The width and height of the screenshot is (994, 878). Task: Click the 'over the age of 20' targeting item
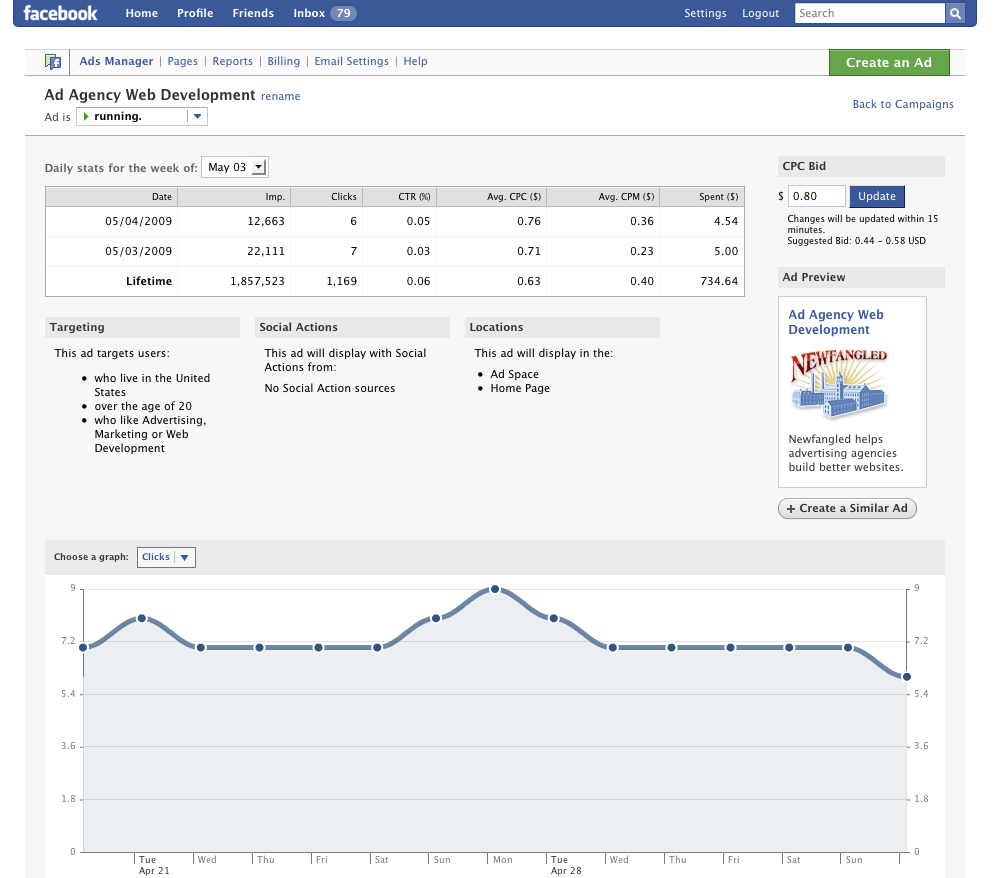[x=143, y=406]
